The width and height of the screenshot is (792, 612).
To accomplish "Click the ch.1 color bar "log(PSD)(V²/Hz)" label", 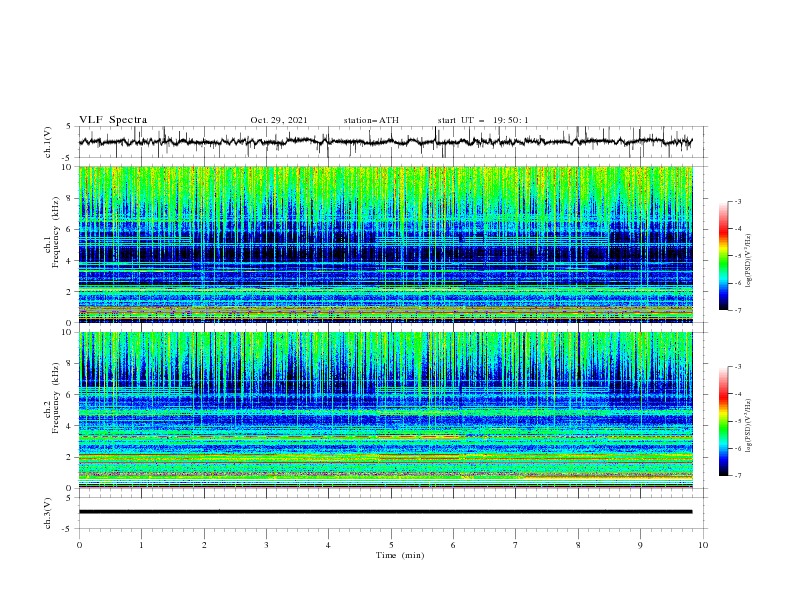I will 749,260.
